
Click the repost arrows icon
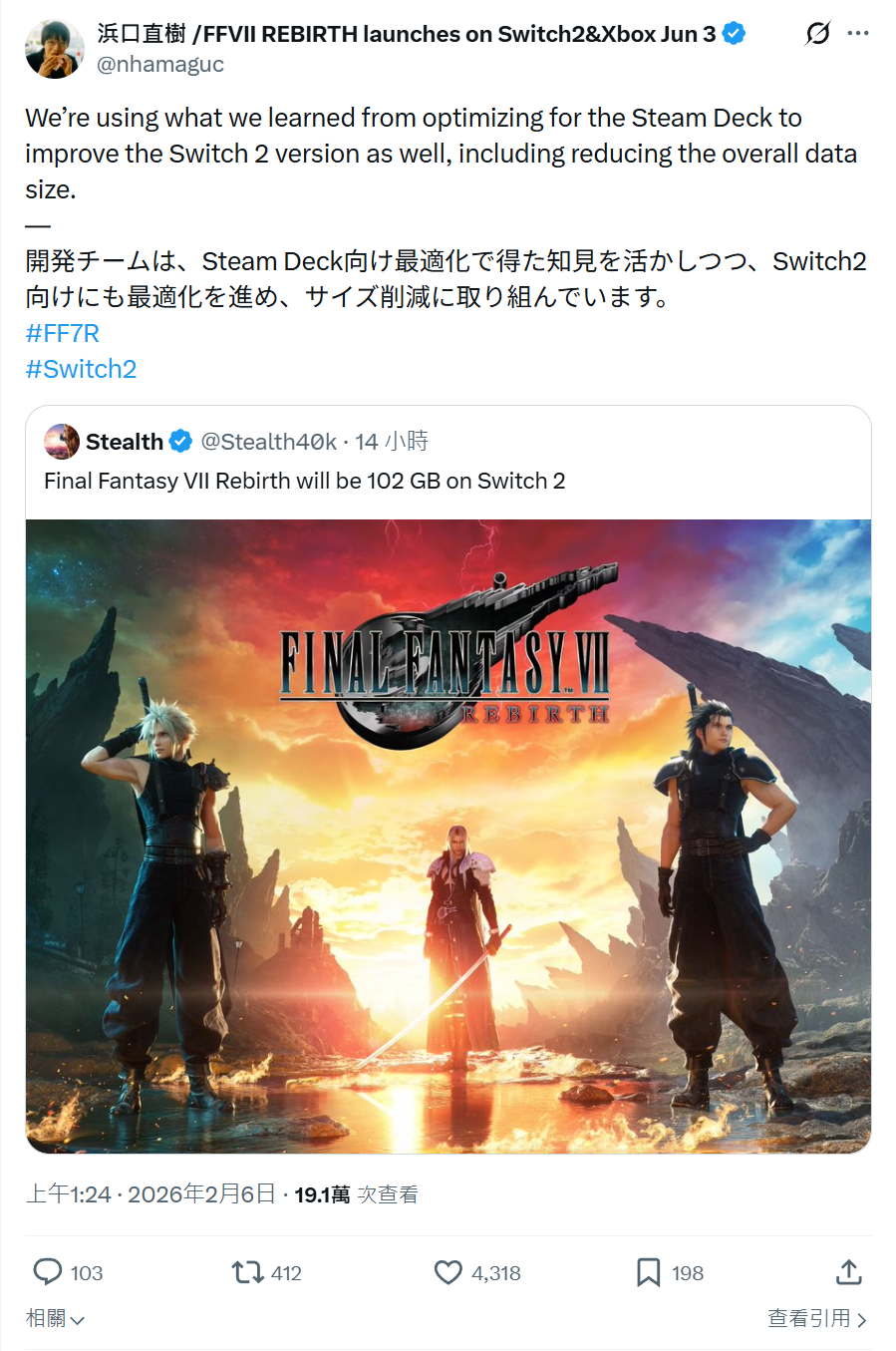247,1272
